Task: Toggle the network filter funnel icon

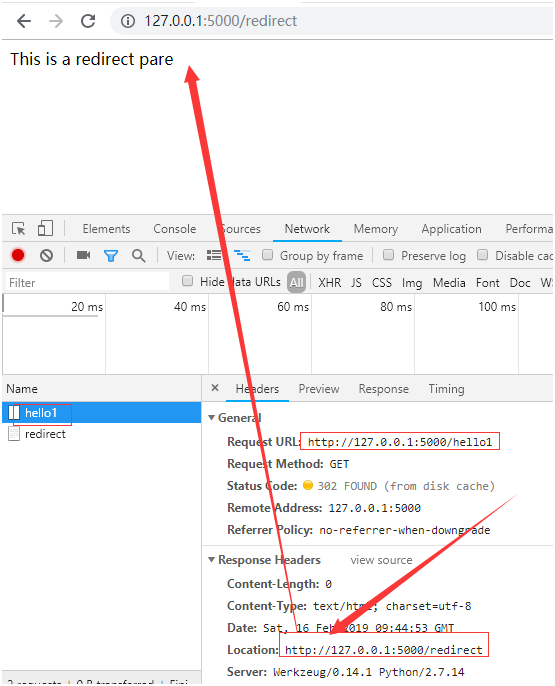Action: click(x=111, y=256)
